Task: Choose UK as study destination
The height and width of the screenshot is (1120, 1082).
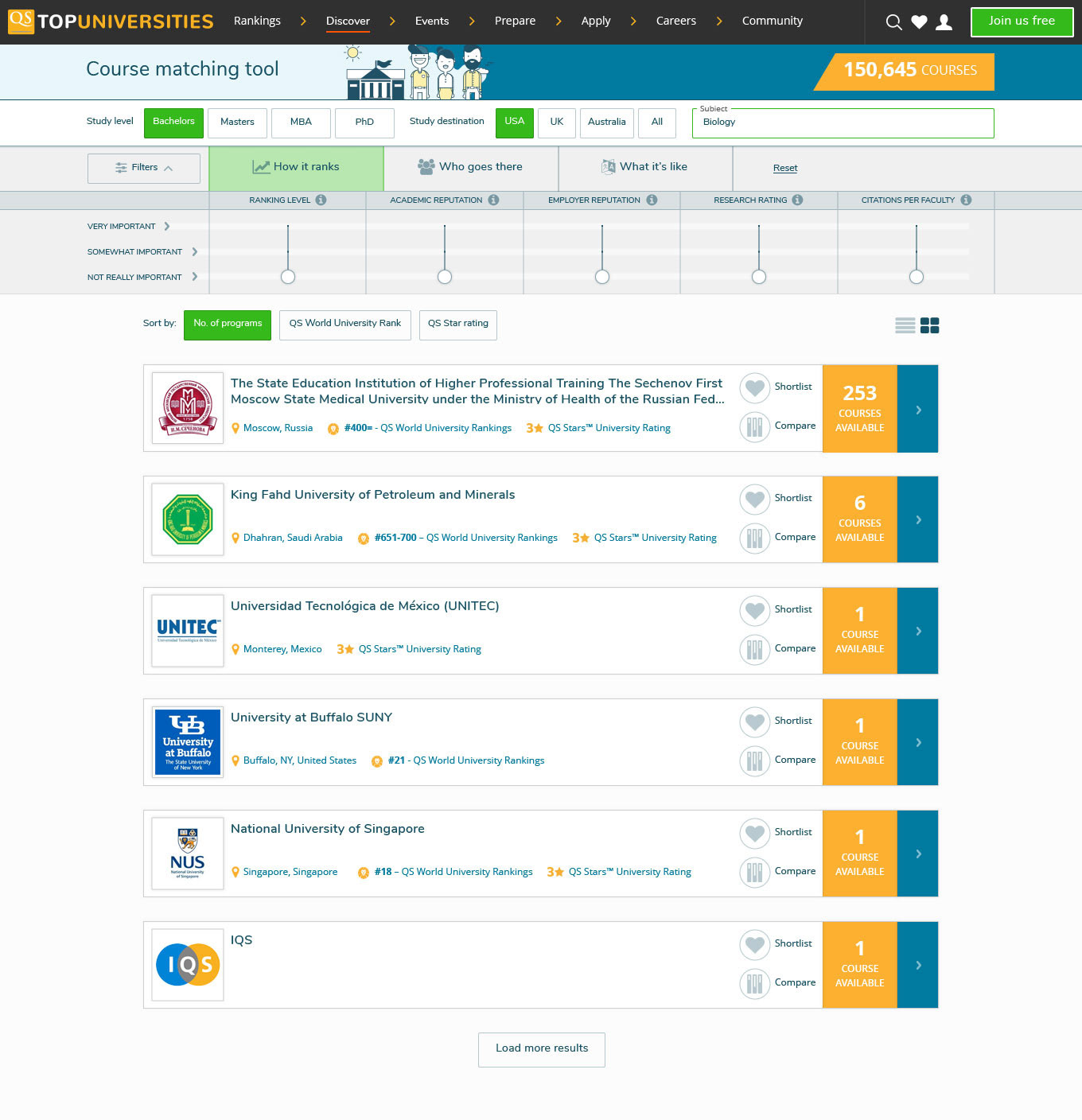Action: click(x=557, y=122)
